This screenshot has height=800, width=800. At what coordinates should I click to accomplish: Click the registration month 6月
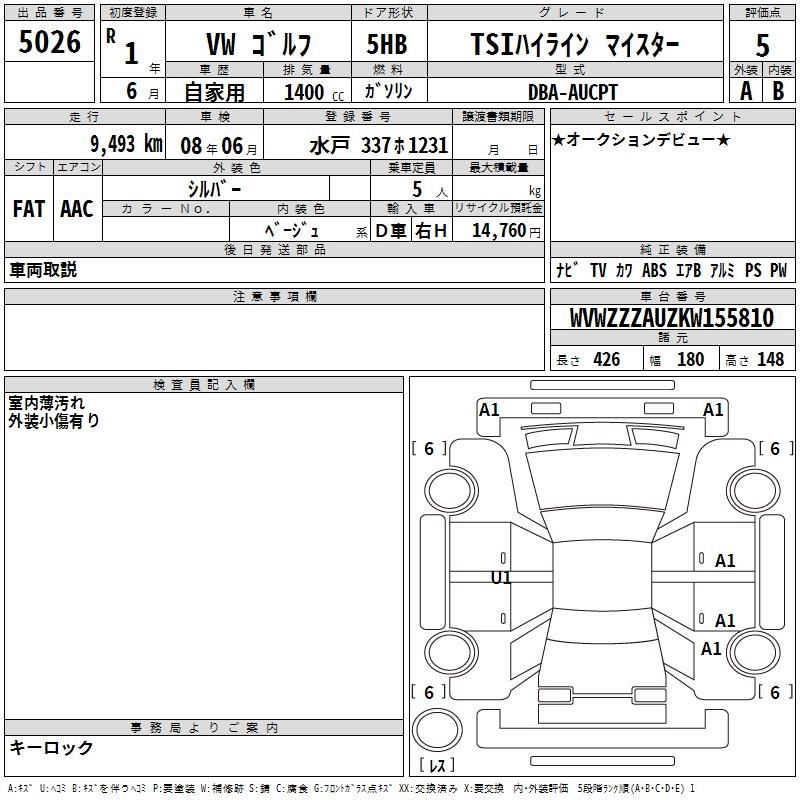[x=142, y=91]
